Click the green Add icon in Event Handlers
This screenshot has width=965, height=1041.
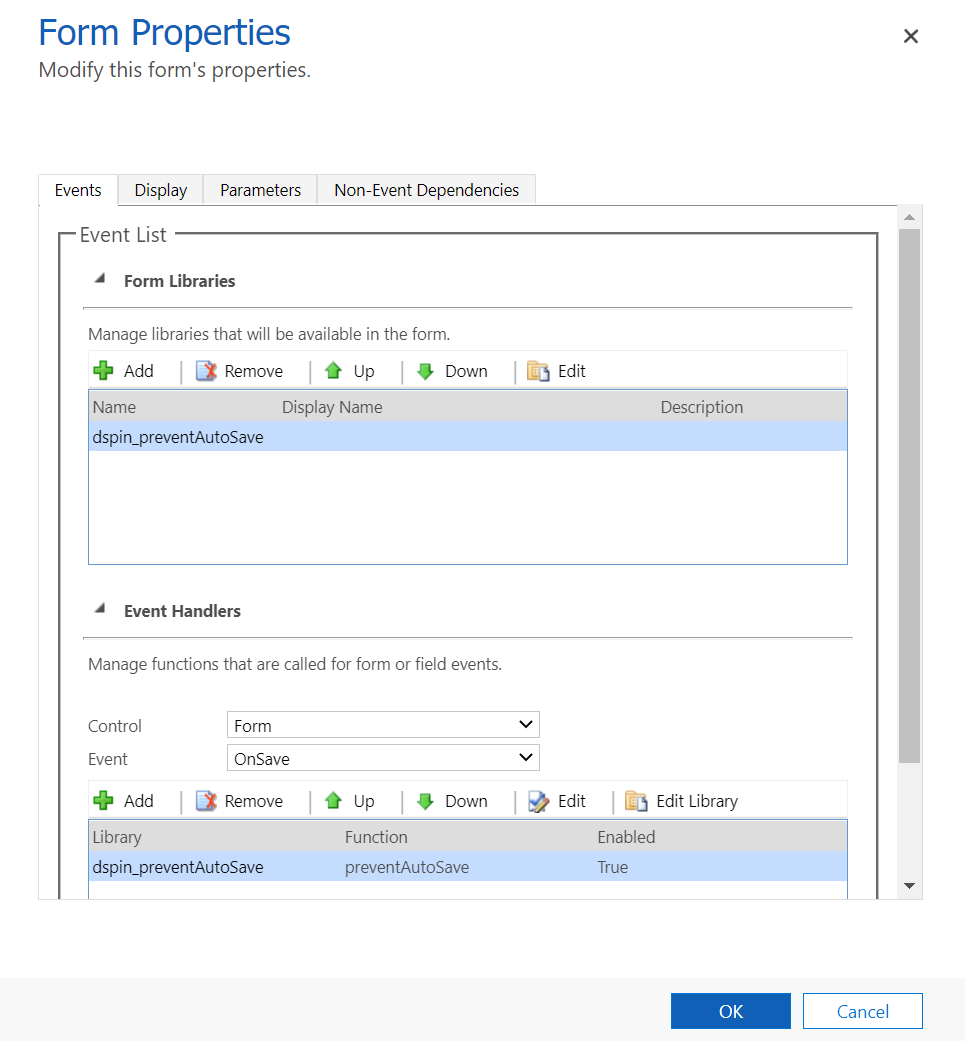[104, 801]
